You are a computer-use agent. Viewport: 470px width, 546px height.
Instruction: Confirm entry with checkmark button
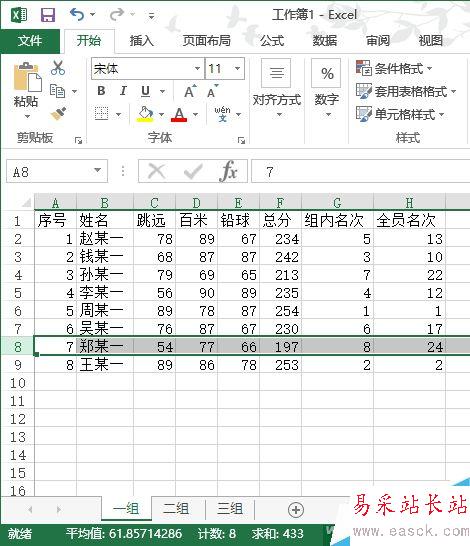point(193,171)
